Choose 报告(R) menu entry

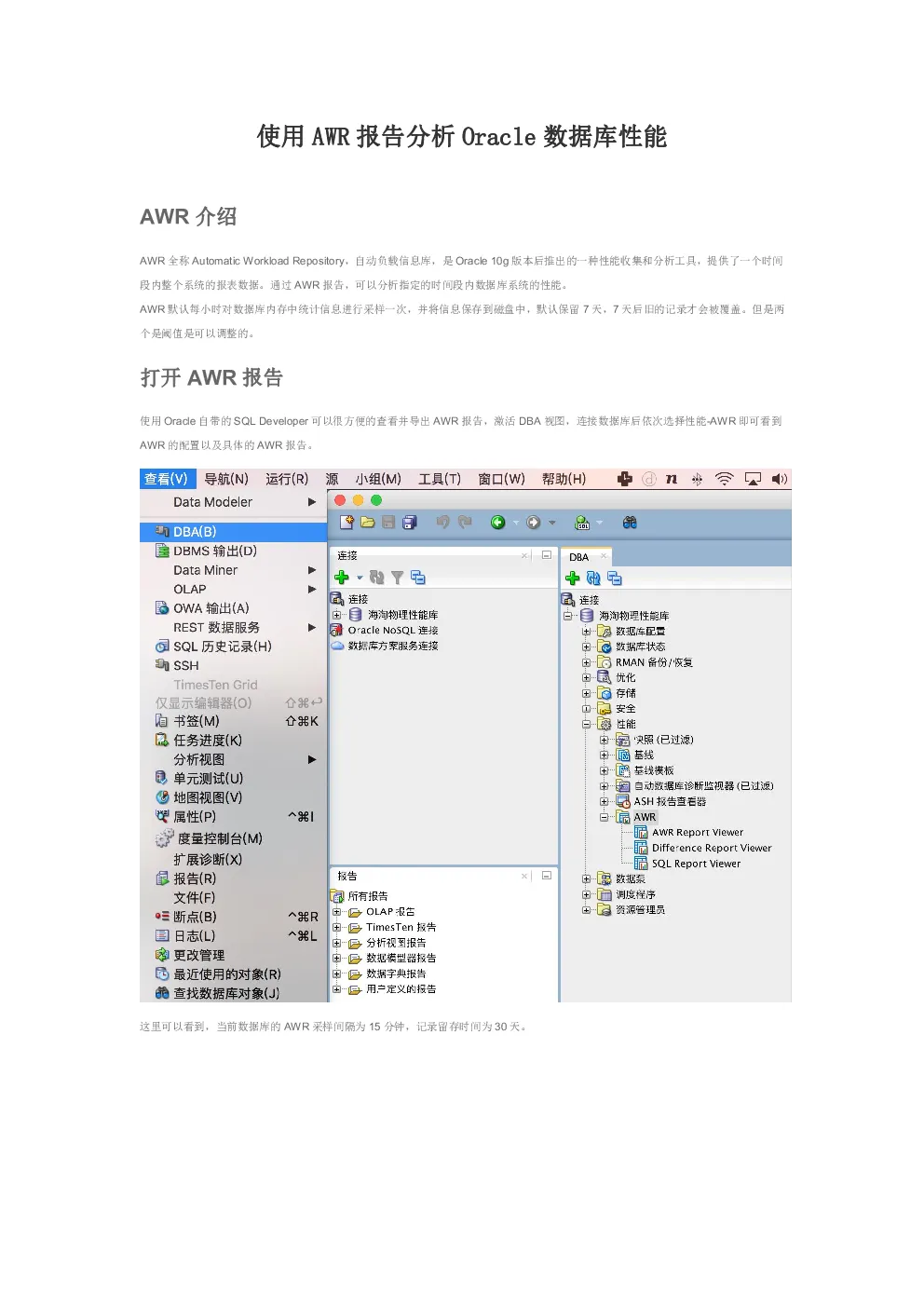[x=233, y=878]
